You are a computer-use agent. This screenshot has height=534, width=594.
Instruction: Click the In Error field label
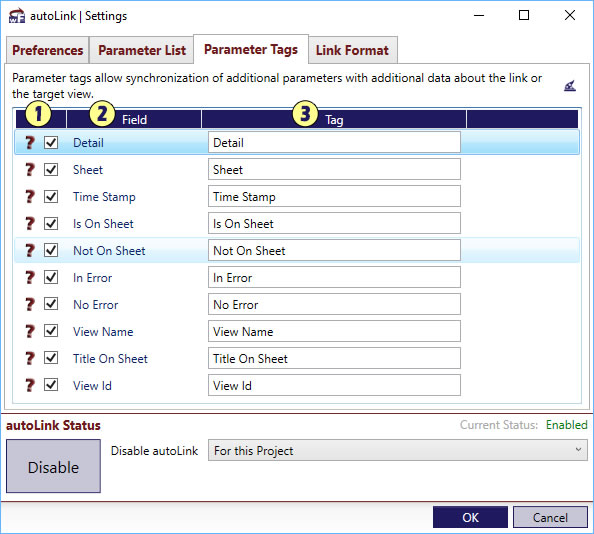92,278
